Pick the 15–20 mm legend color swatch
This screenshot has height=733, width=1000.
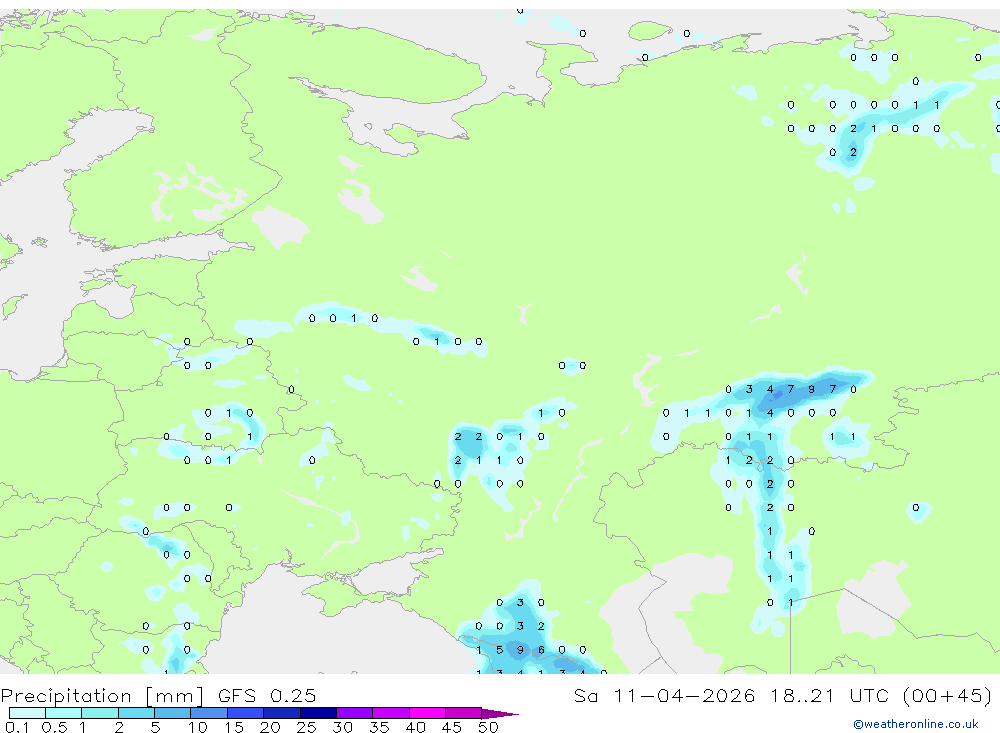[x=245, y=713]
